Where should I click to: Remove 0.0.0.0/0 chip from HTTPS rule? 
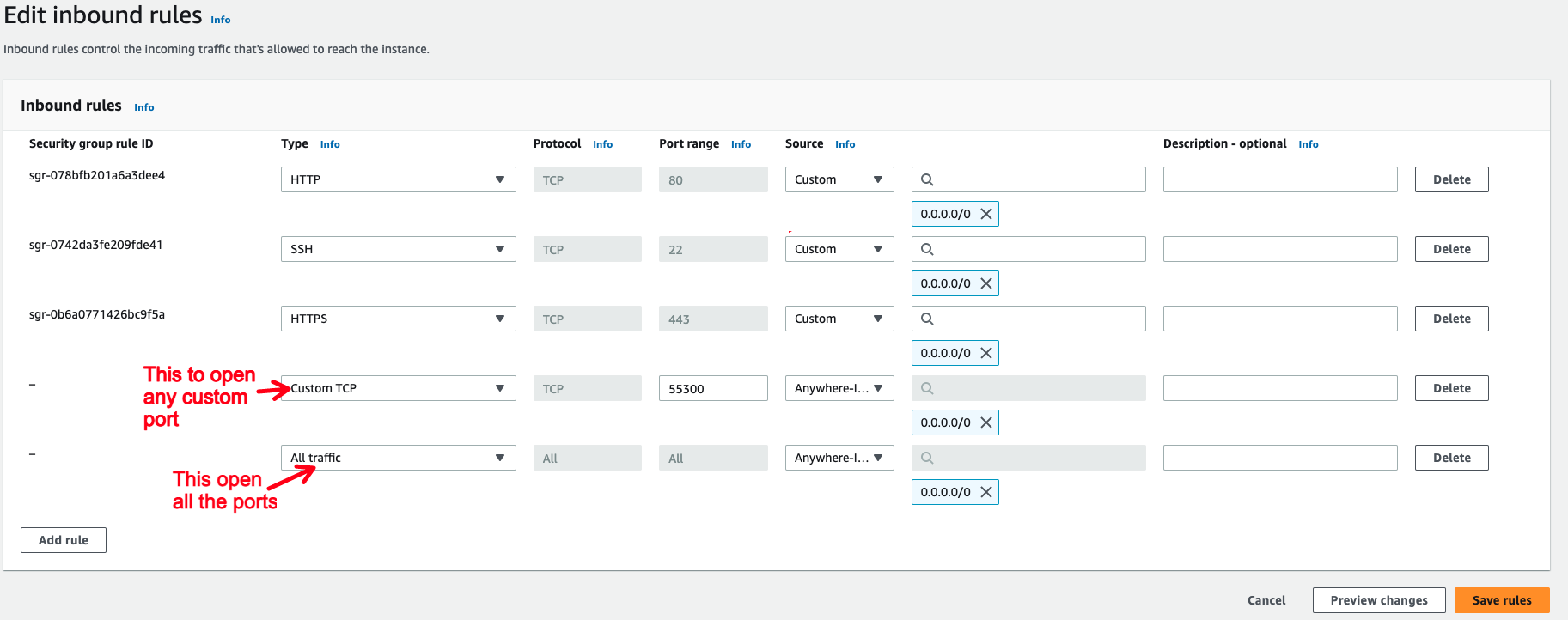tap(986, 353)
